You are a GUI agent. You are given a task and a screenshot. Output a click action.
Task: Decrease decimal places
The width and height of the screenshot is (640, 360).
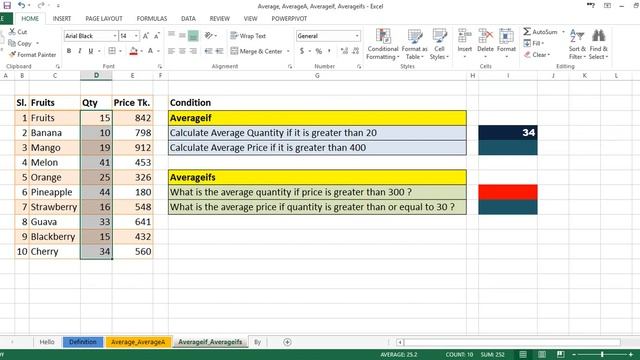pos(356,51)
